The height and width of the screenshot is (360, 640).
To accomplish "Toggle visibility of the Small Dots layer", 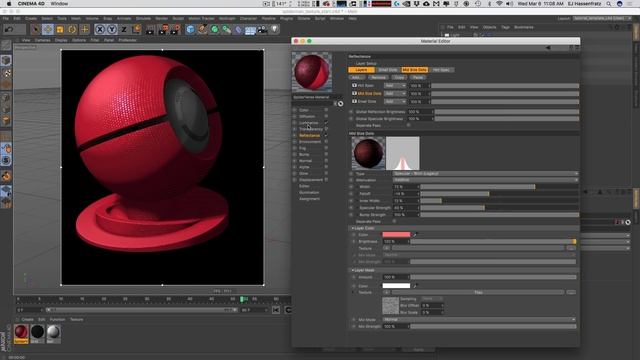I will (354, 101).
